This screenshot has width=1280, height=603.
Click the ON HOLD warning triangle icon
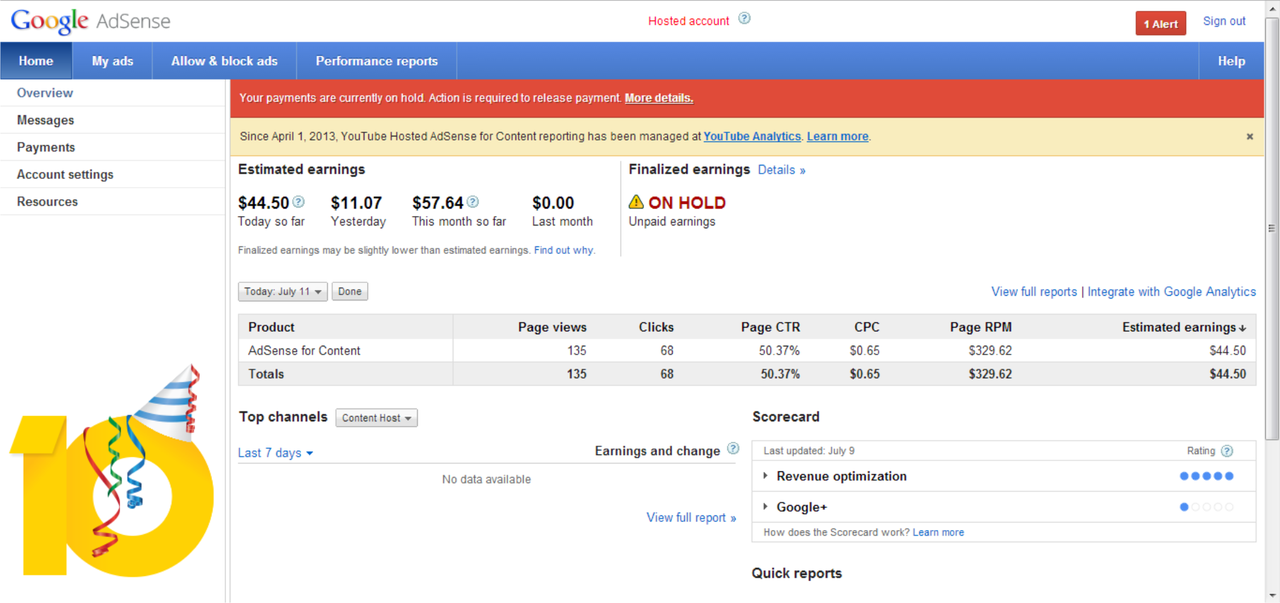[636, 202]
